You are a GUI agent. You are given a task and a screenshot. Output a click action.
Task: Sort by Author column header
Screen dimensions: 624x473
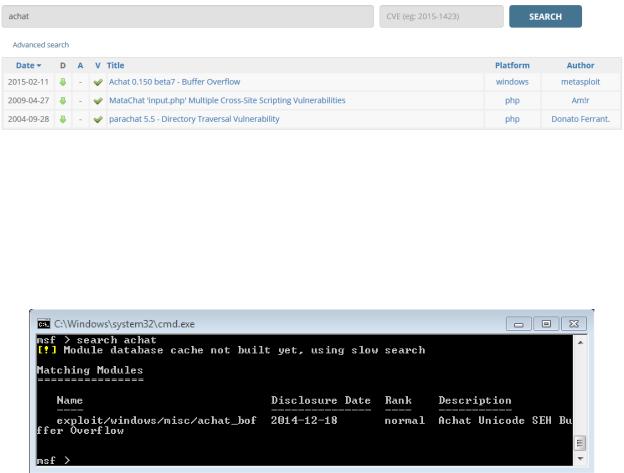(x=580, y=65)
